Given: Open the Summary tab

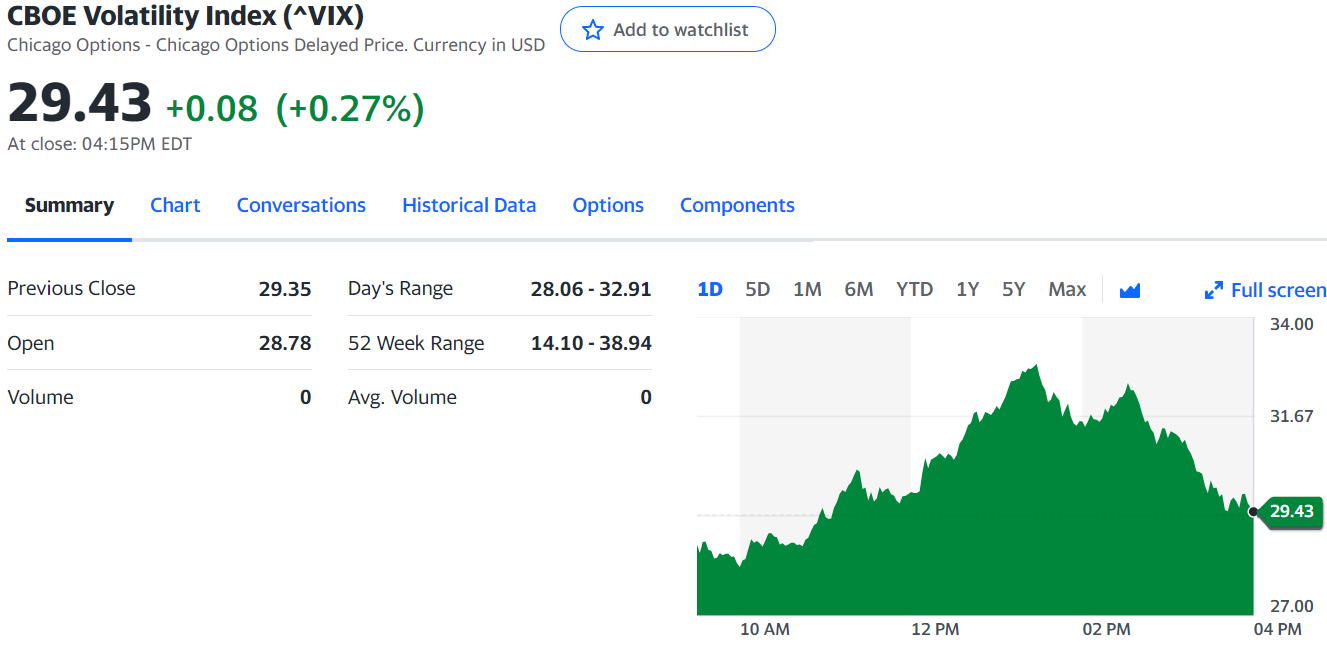Looking at the screenshot, I should click(x=69, y=205).
